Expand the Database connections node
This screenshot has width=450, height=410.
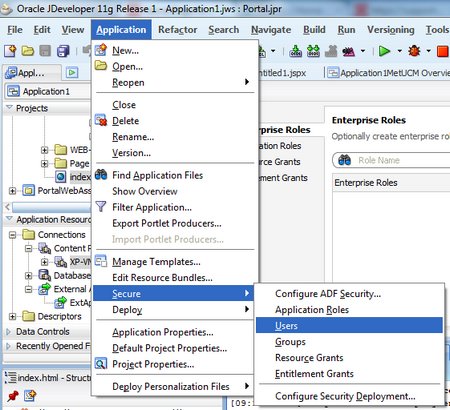pyautogui.click(x=28, y=276)
